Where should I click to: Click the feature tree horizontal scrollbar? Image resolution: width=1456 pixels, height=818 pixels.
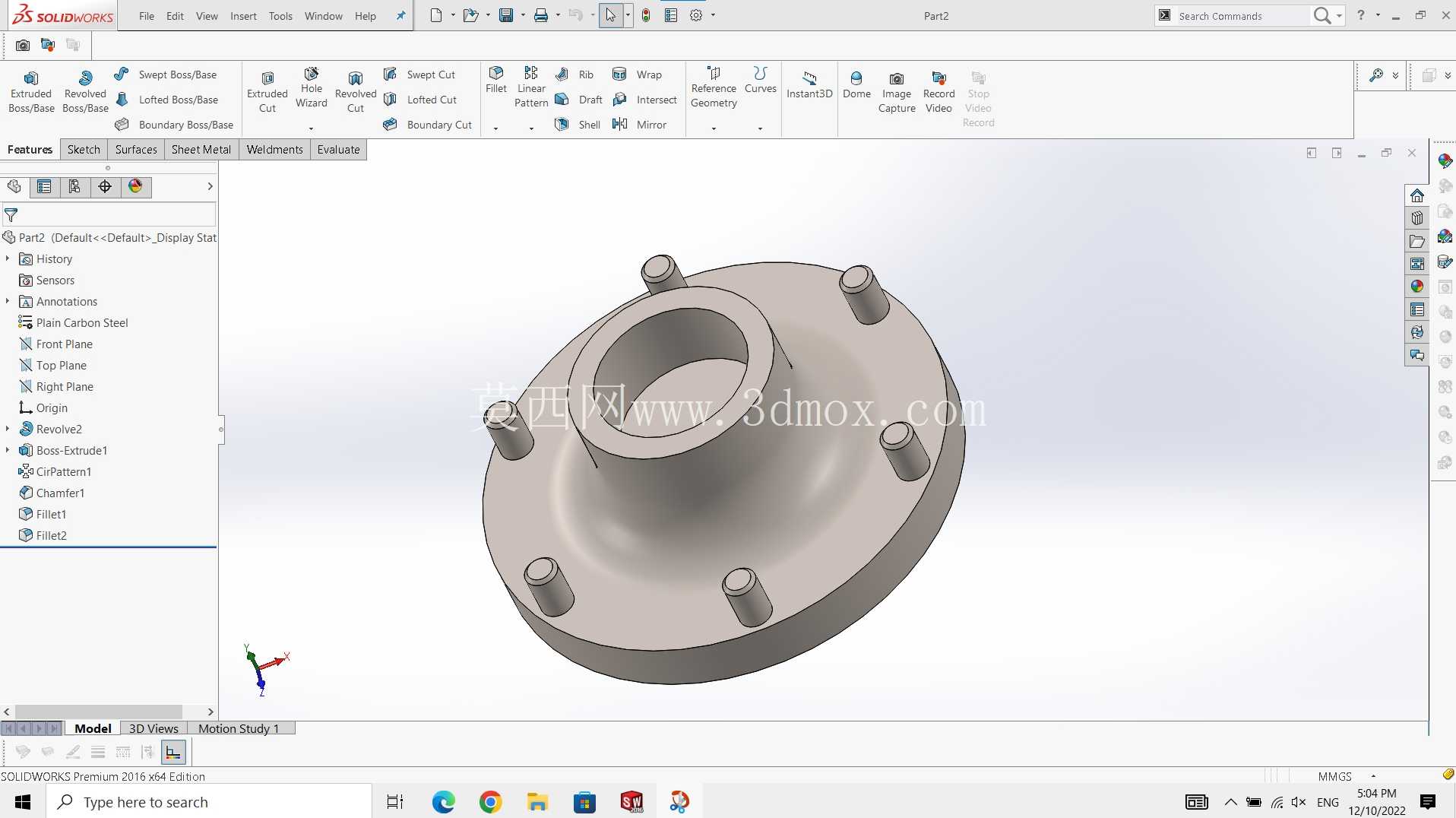pyautogui.click(x=99, y=712)
